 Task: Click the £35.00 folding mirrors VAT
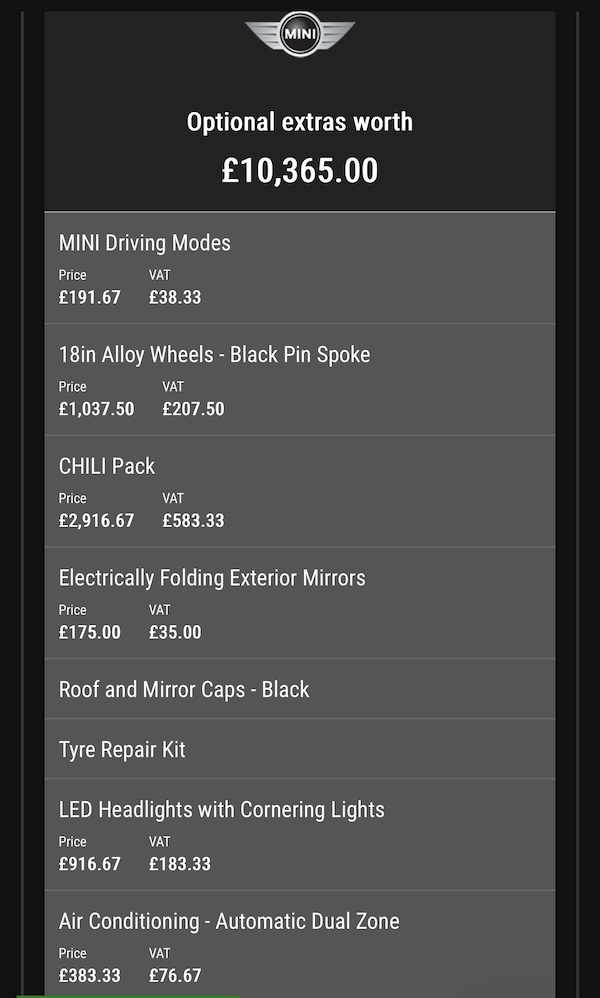coord(175,633)
